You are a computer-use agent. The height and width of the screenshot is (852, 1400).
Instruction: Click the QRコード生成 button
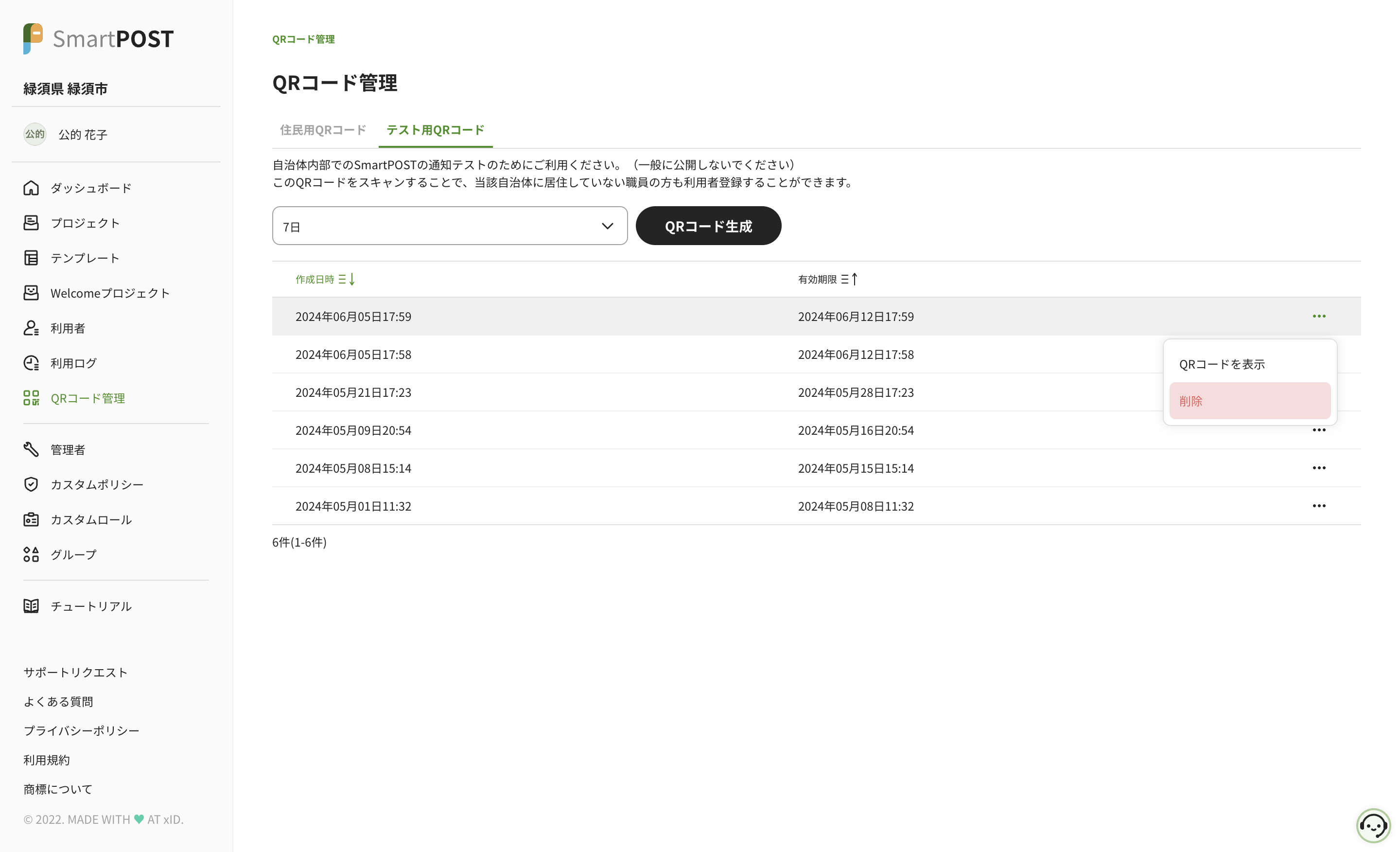pos(709,226)
